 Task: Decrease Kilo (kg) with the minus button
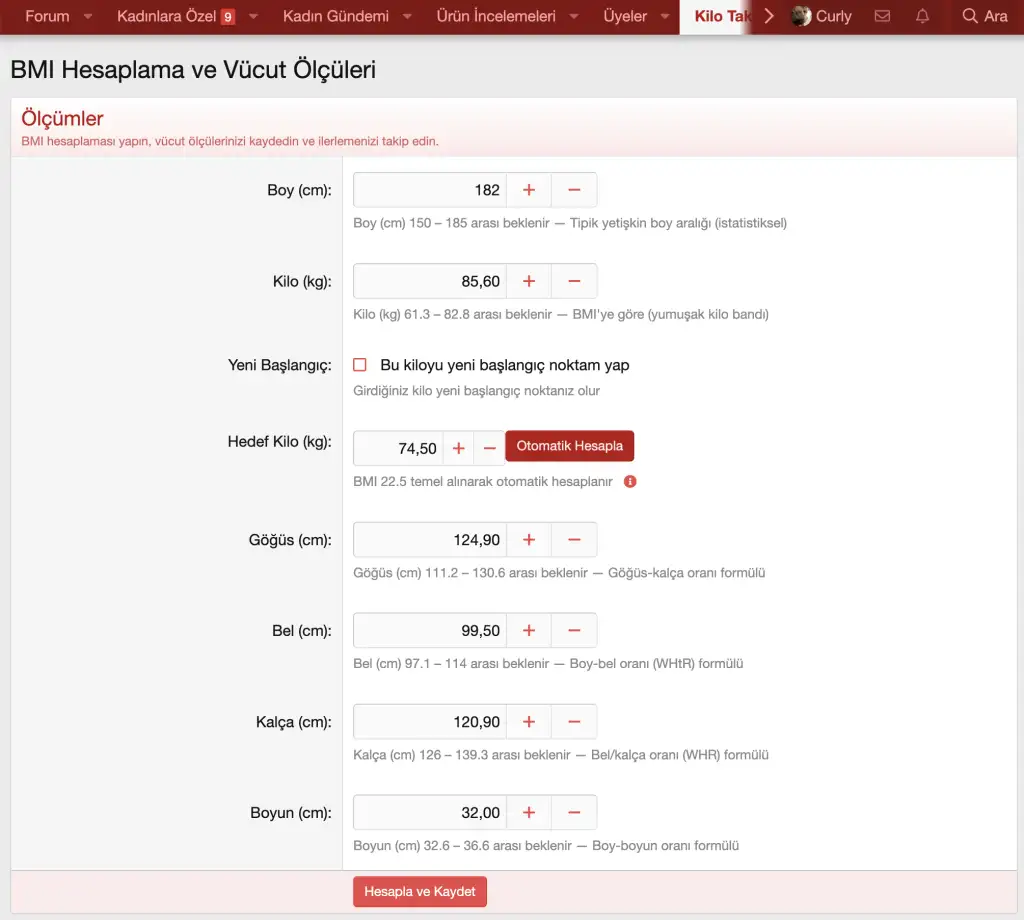pyautogui.click(x=574, y=281)
